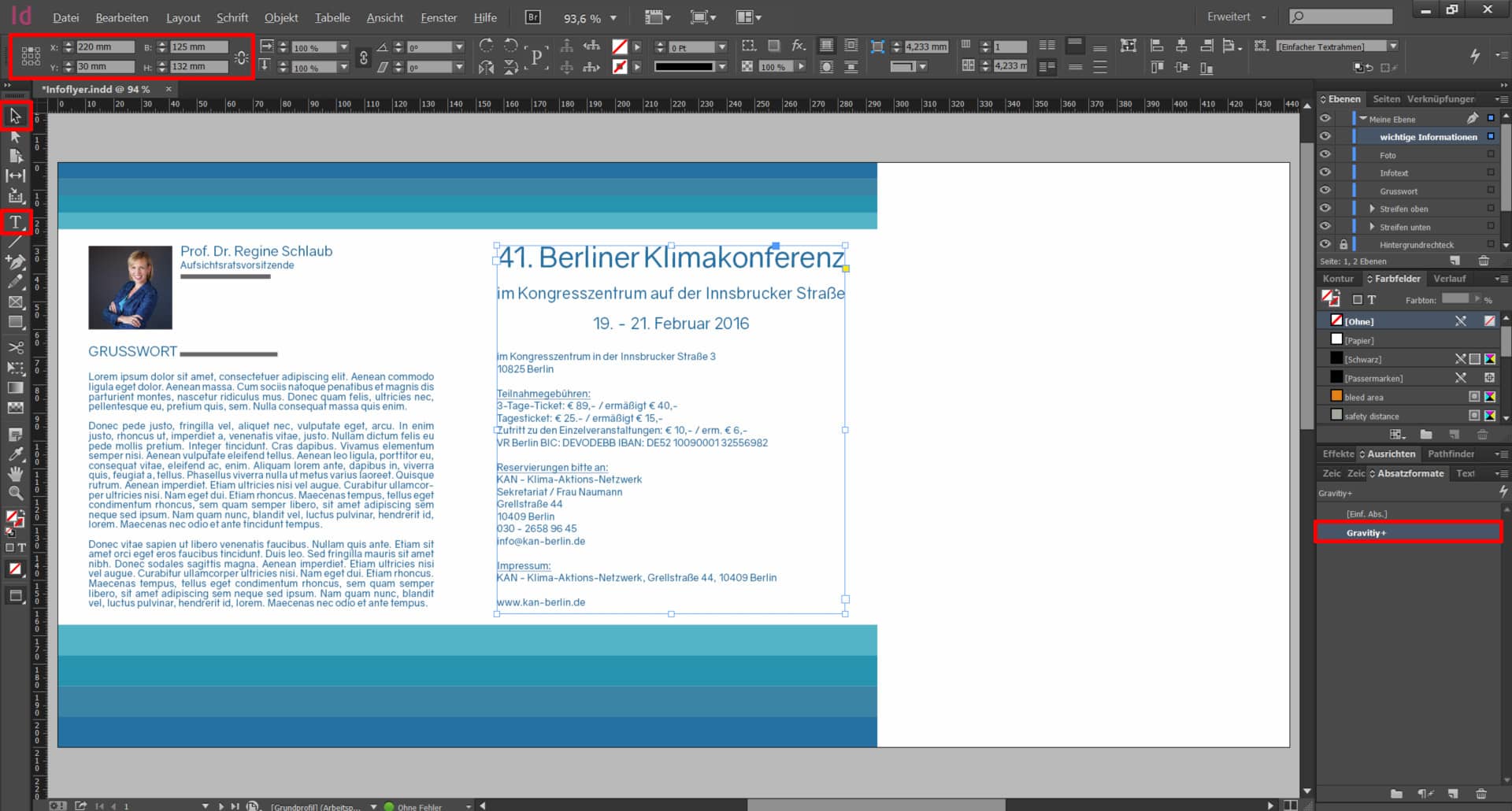Hide the Foto layer
Screen dimensions: 1512x811
(1326, 154)
